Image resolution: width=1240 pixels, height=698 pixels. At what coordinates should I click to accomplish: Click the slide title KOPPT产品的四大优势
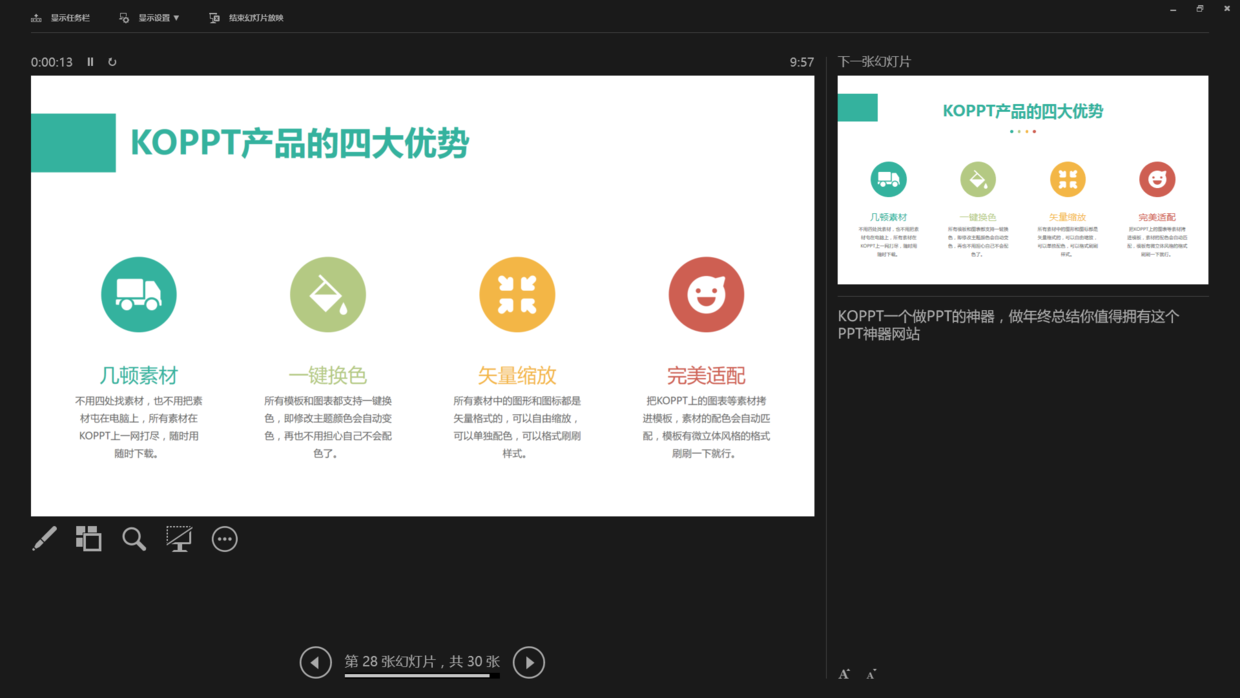coord(300,143)
